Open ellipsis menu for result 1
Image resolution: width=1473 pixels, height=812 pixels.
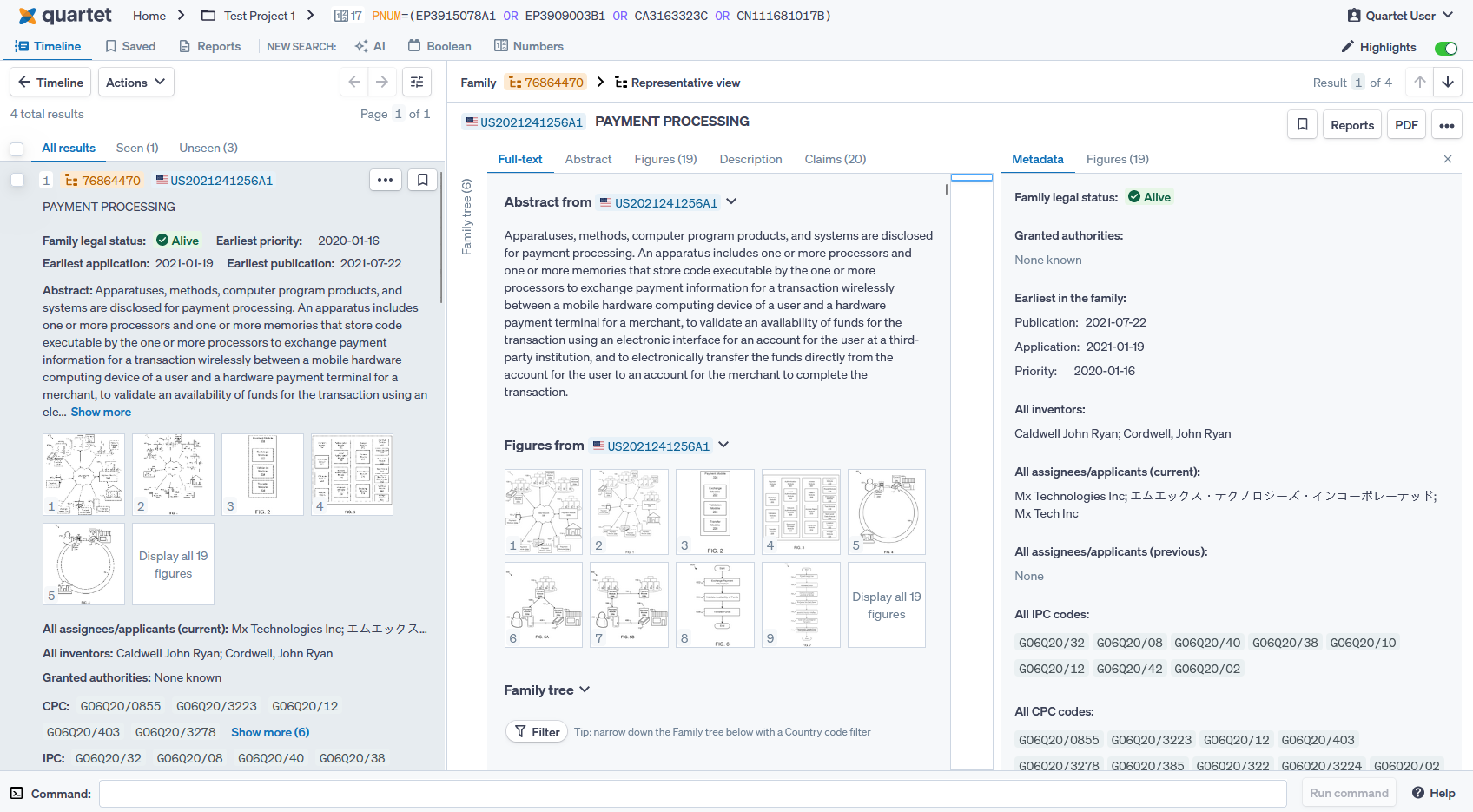(386, 180)
